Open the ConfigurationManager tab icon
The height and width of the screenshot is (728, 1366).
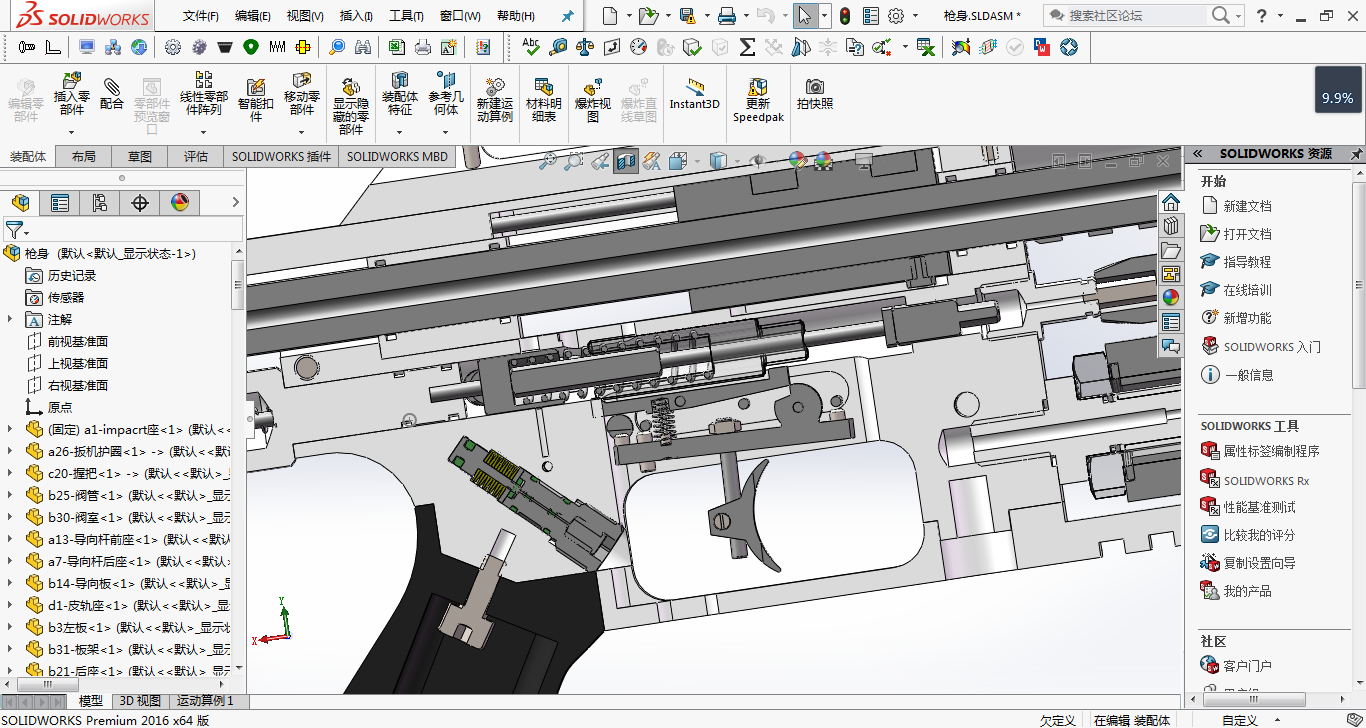(x=100, y=203)
